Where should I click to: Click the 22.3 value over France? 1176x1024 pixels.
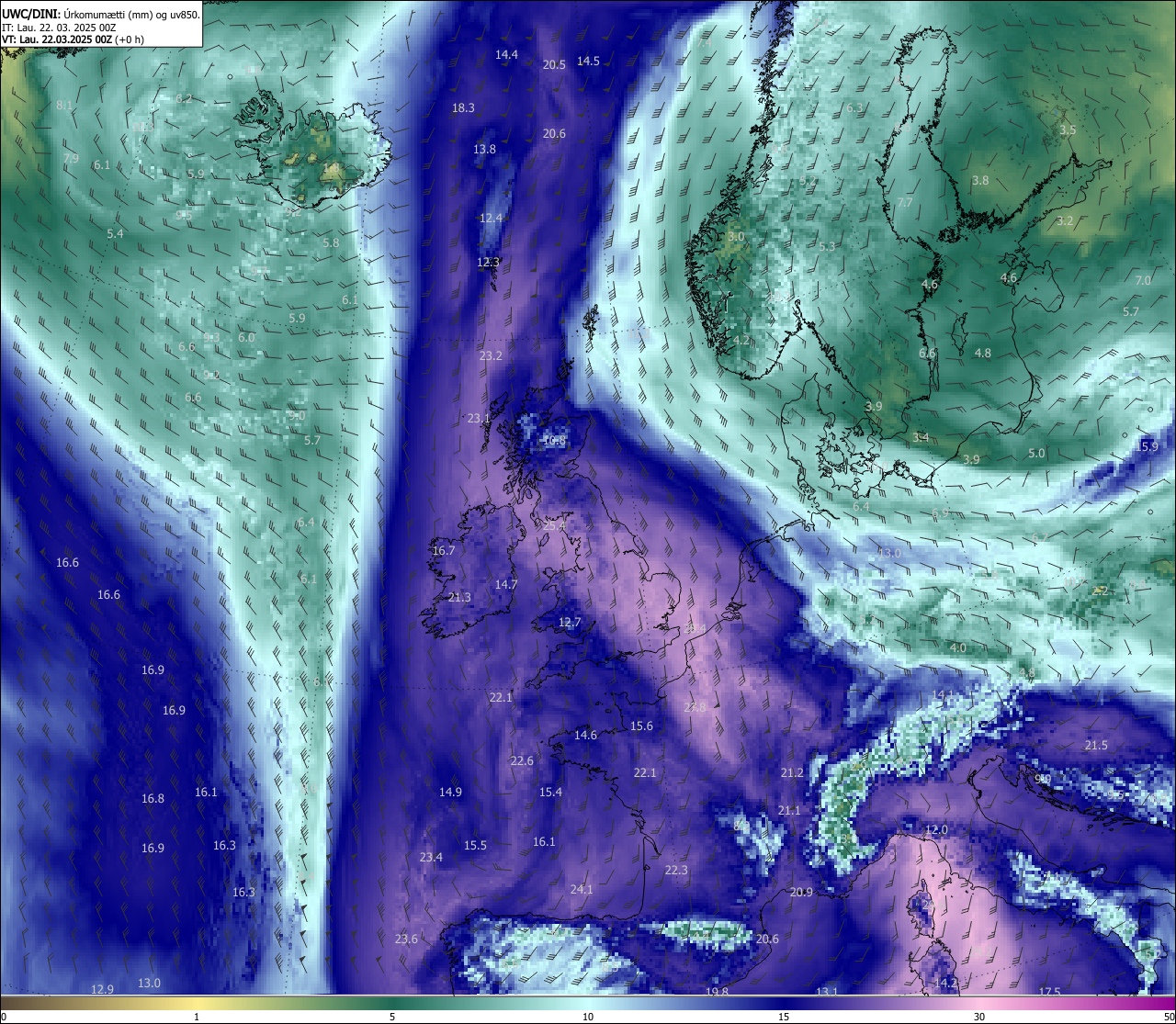click(x=676, y=871)
